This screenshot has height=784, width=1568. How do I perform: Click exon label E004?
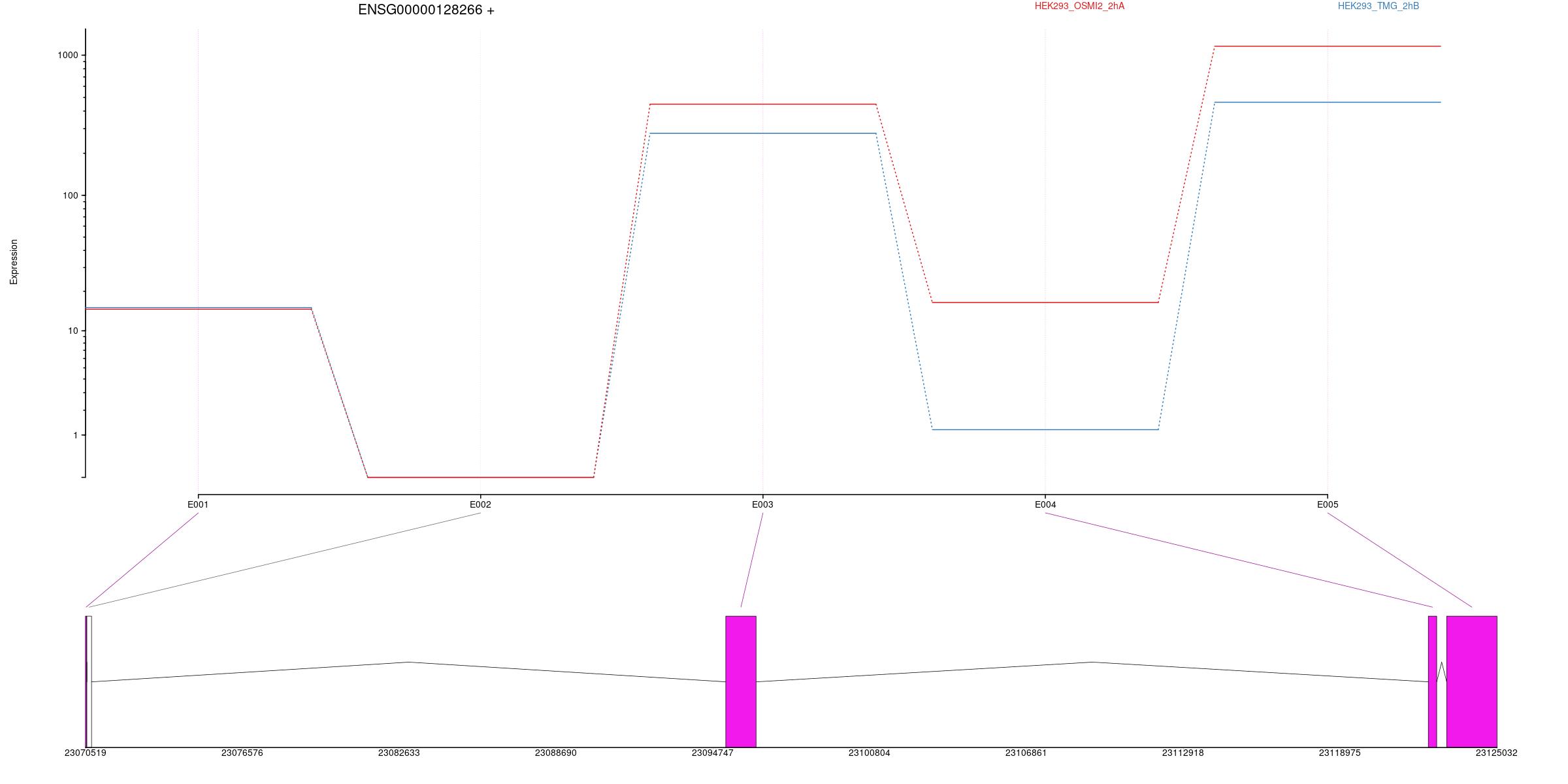[x=1045, y=504]
